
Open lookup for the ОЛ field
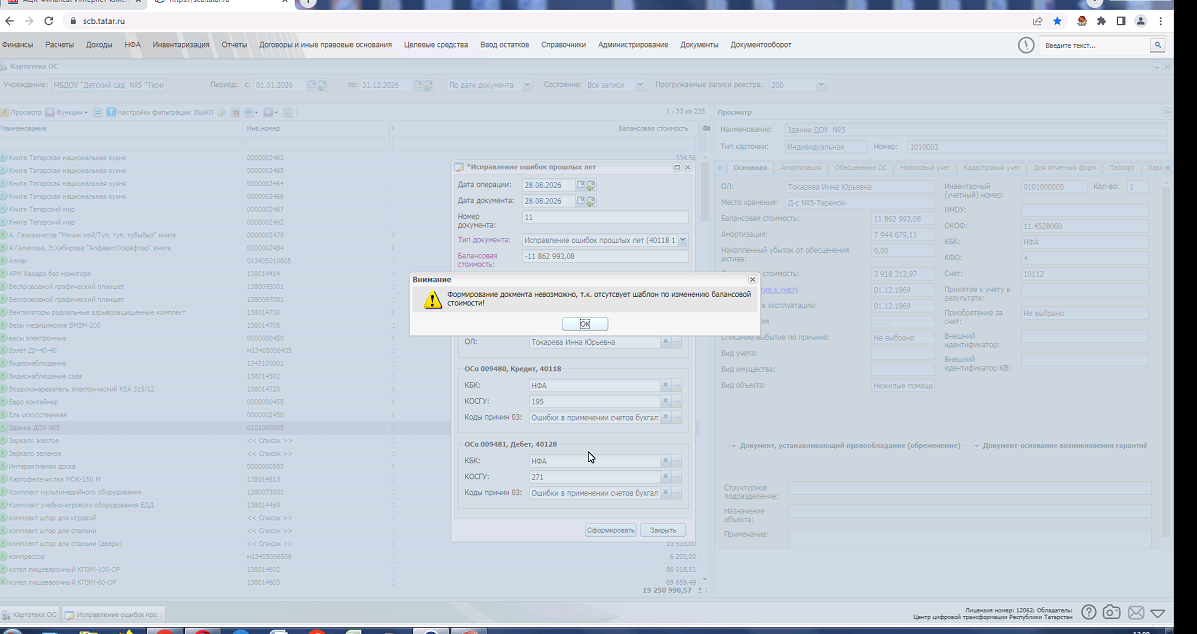[x=676, y=342]
